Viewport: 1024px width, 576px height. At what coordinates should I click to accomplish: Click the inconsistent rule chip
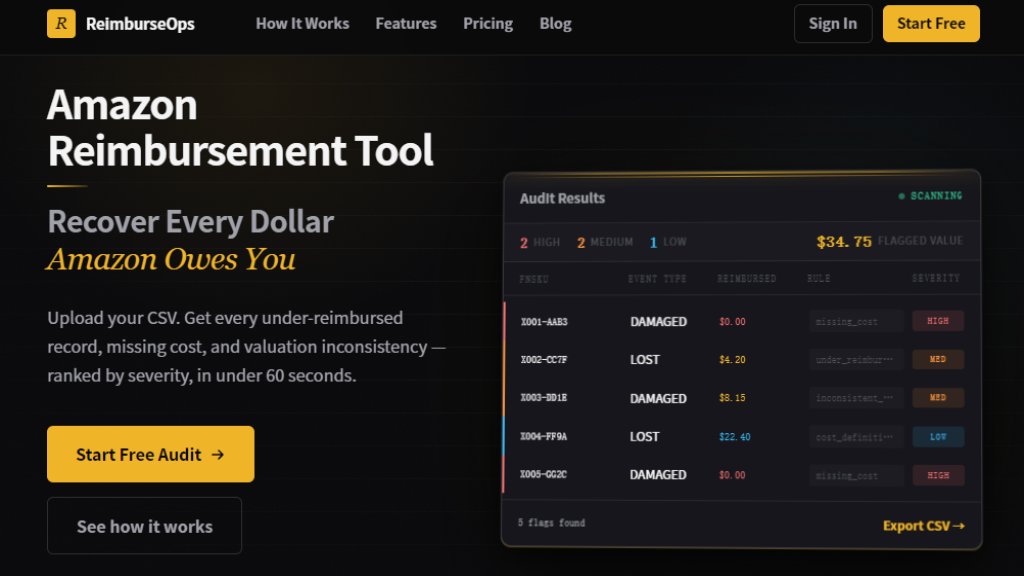pos(856,398)
